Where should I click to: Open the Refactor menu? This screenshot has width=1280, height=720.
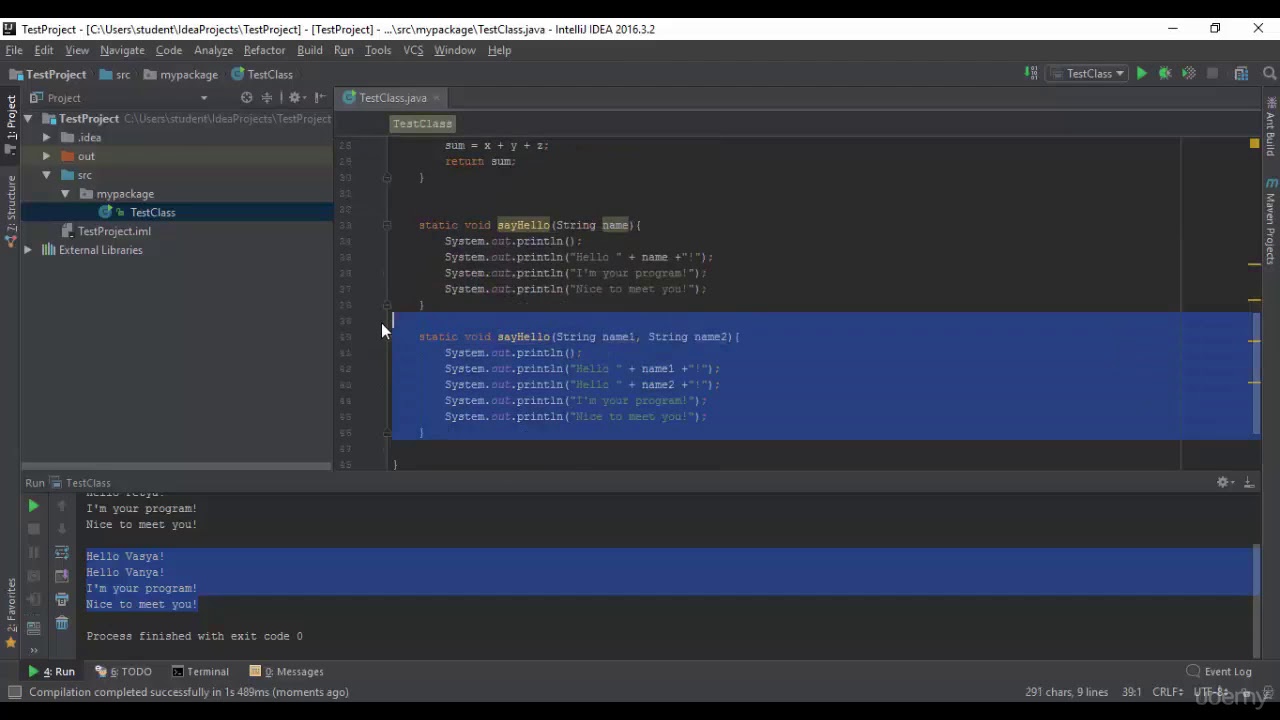pos(264,50)
